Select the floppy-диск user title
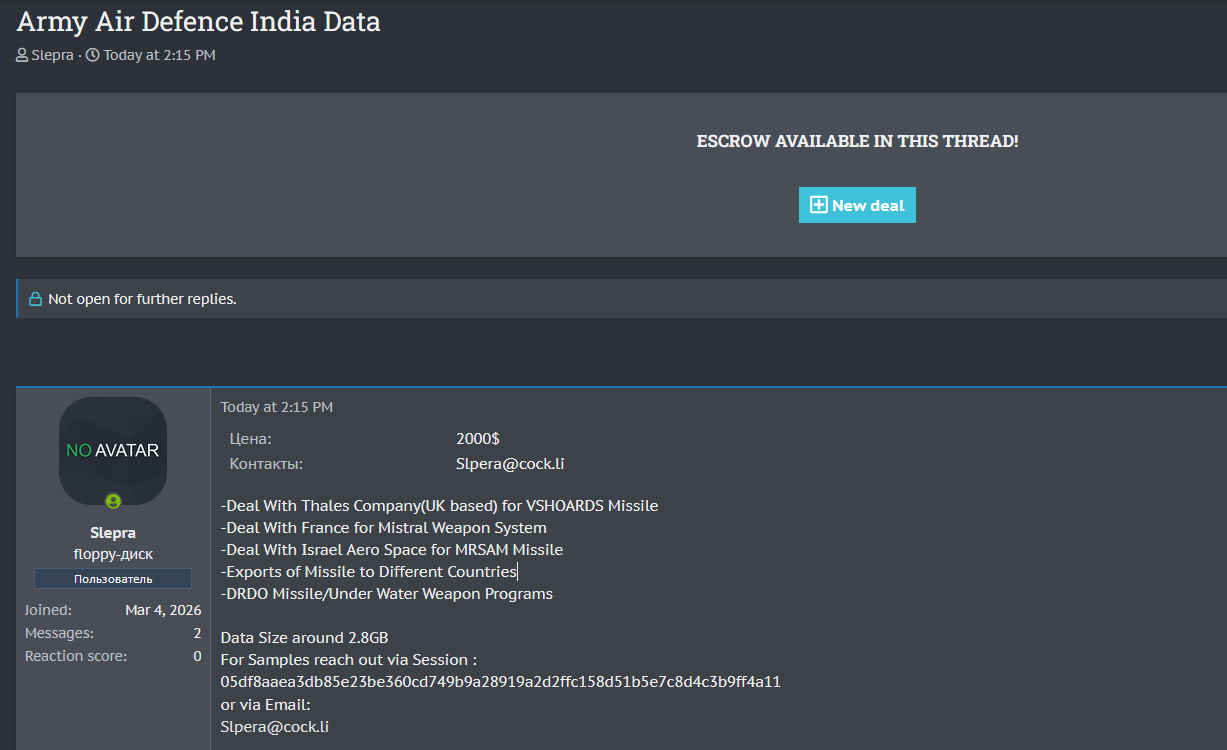 pyautogui.click(x=113, y=554)
